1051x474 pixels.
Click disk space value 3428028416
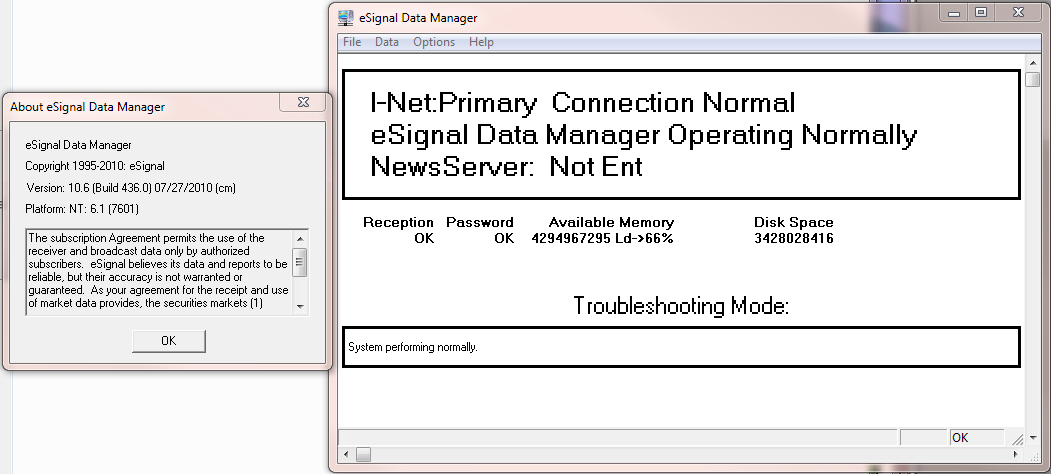tap(794, 238)
